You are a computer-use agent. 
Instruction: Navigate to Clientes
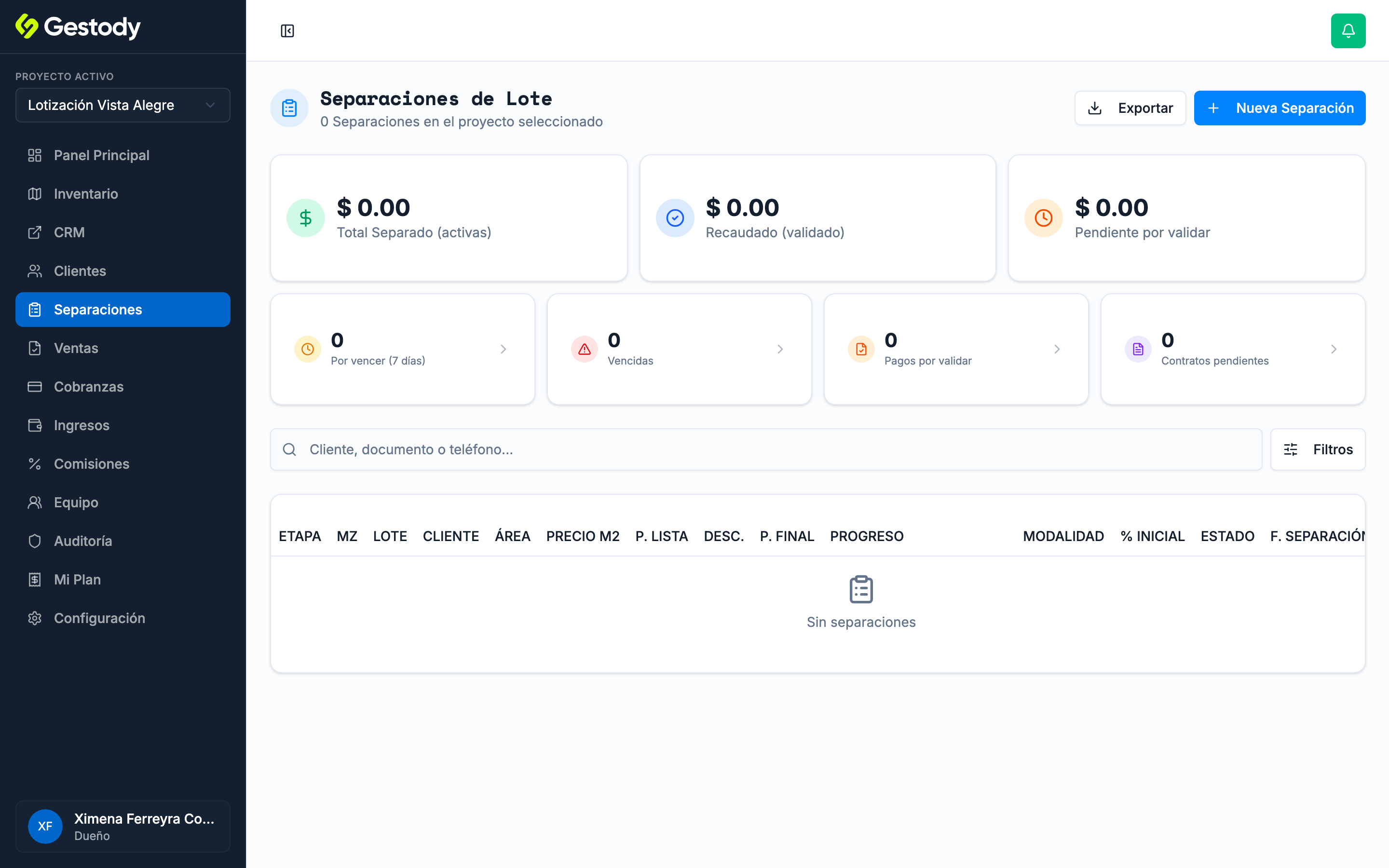point(123,271)
